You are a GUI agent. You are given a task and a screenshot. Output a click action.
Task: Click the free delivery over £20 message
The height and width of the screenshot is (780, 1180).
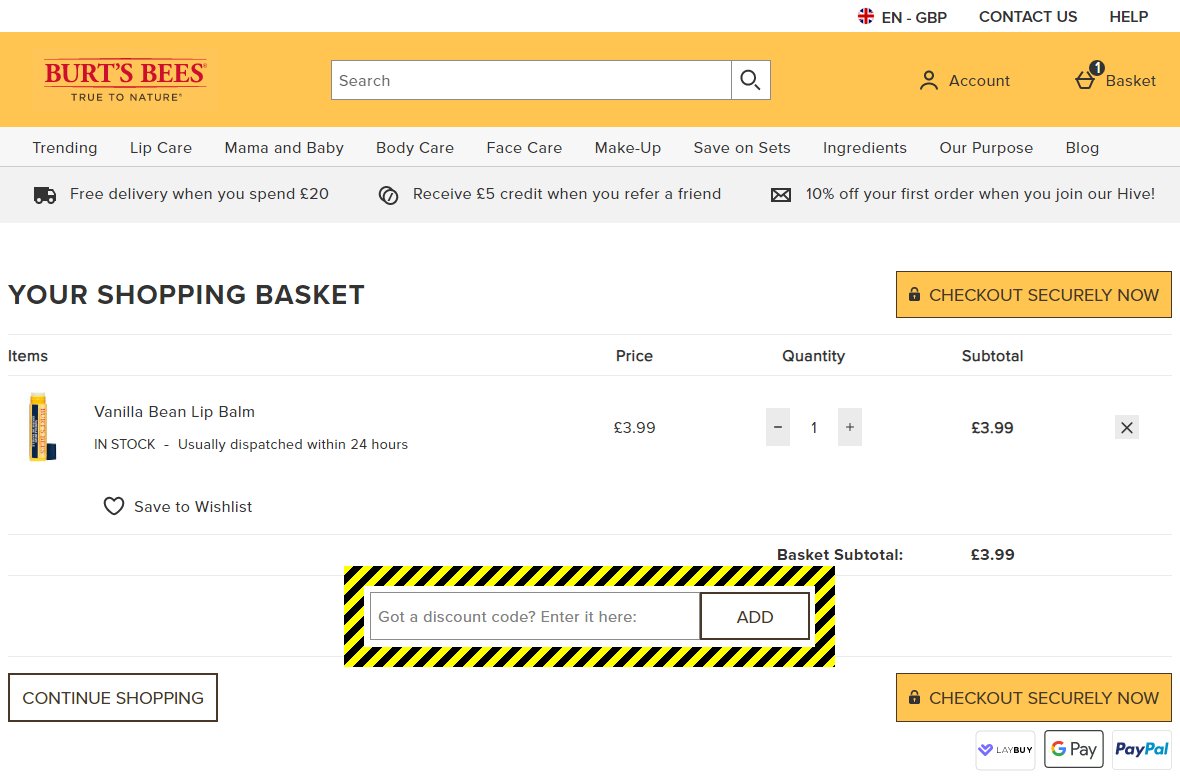click(199, 193)
